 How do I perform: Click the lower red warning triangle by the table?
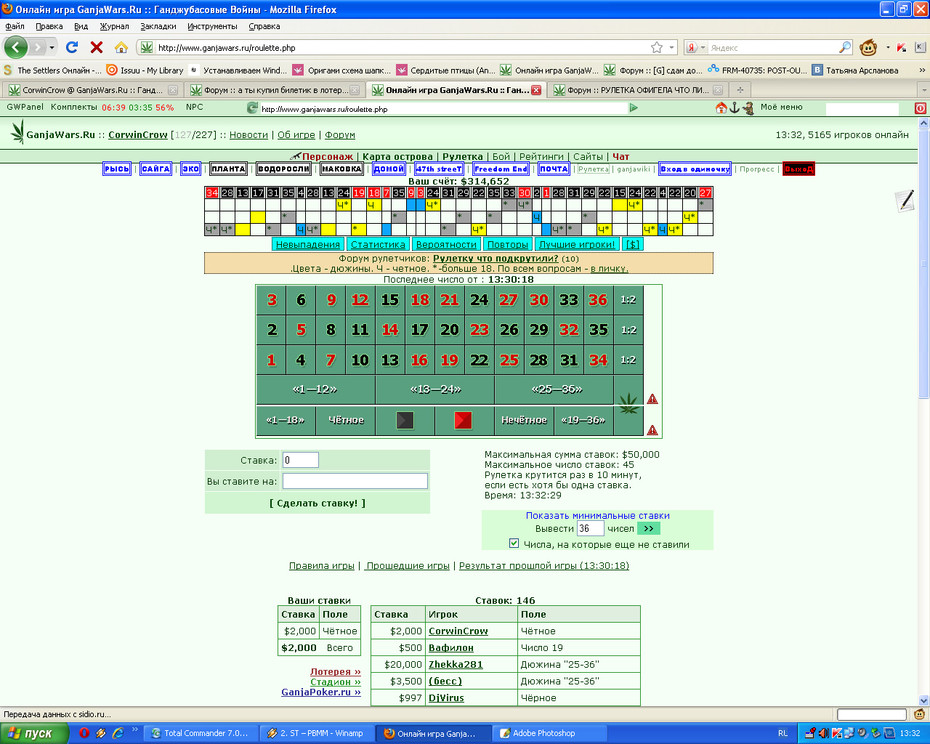(x=652, y=430)
